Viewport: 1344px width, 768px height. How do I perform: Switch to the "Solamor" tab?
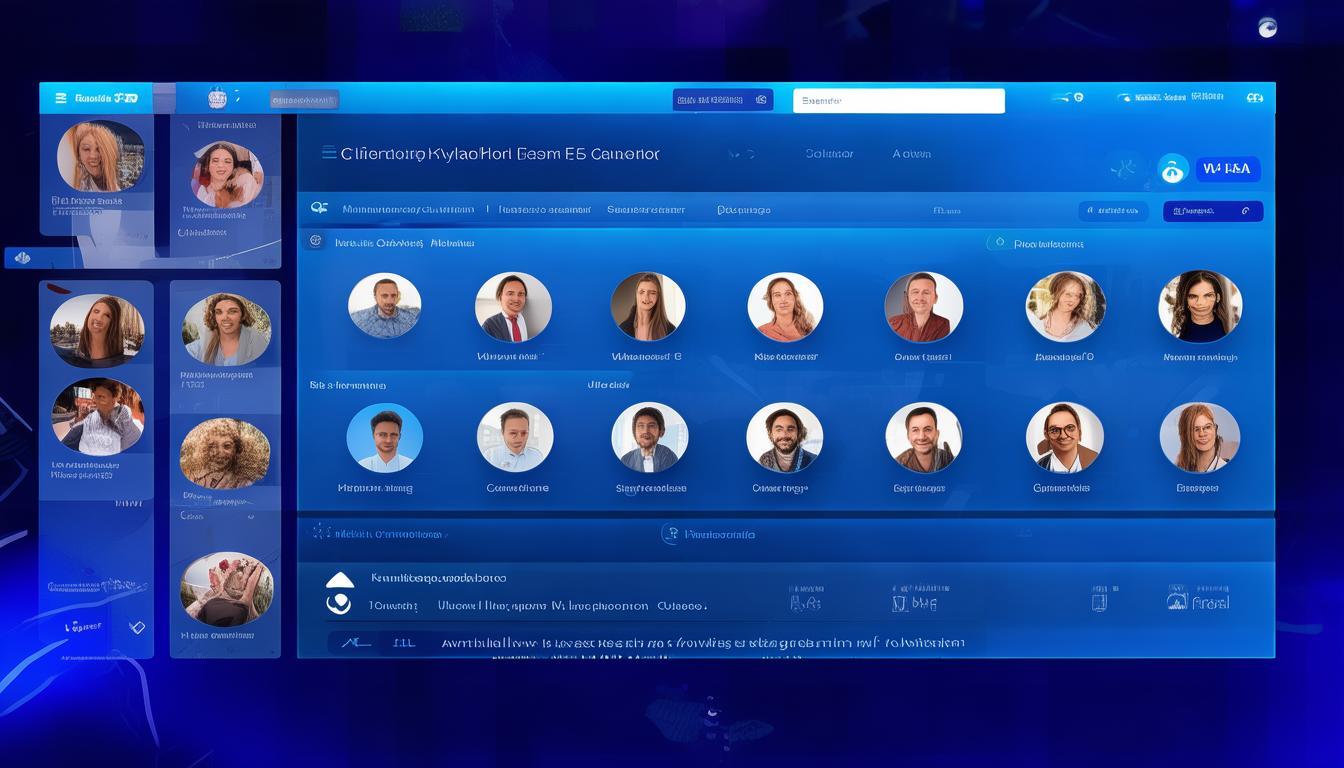click(829, 154)
